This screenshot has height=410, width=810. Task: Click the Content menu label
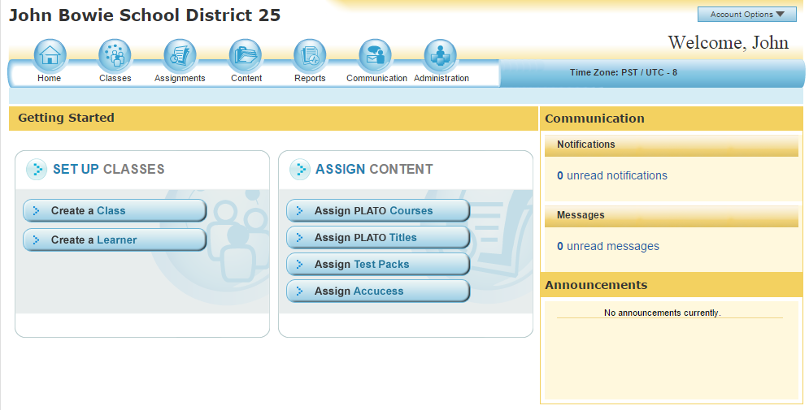click(246, 78)
